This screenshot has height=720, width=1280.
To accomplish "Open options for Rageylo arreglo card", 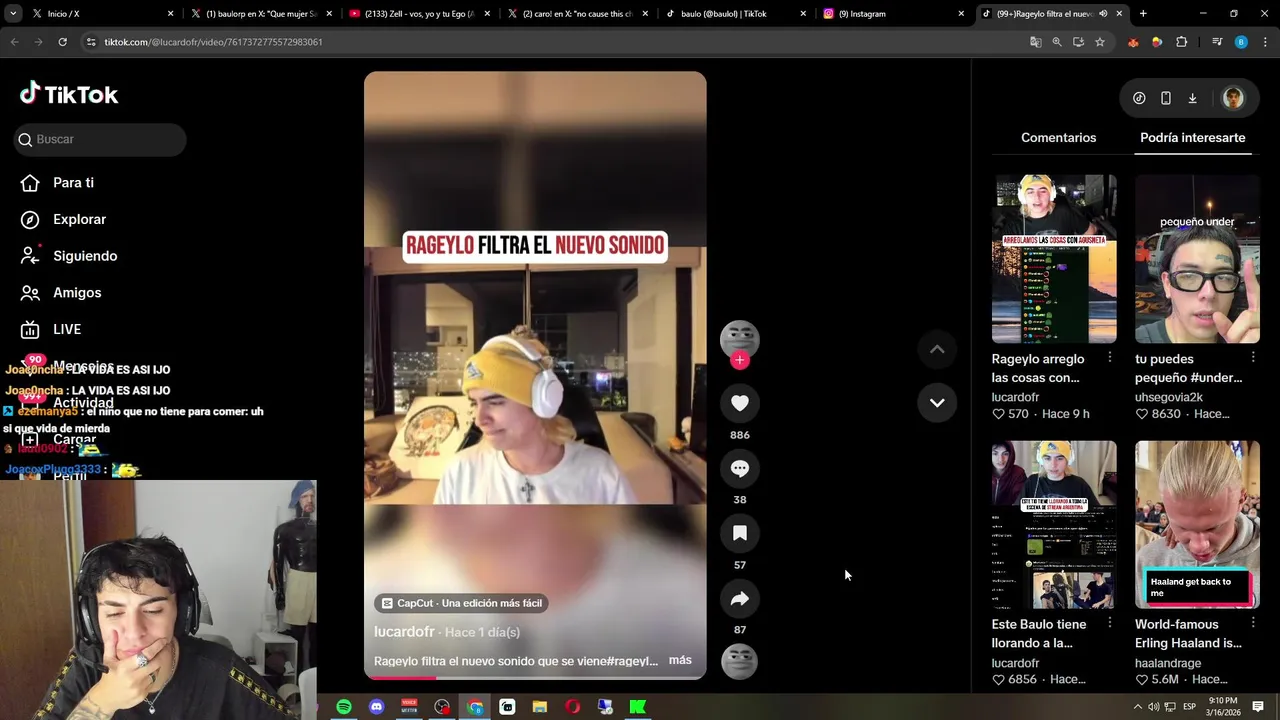I will coord(1109,357).
